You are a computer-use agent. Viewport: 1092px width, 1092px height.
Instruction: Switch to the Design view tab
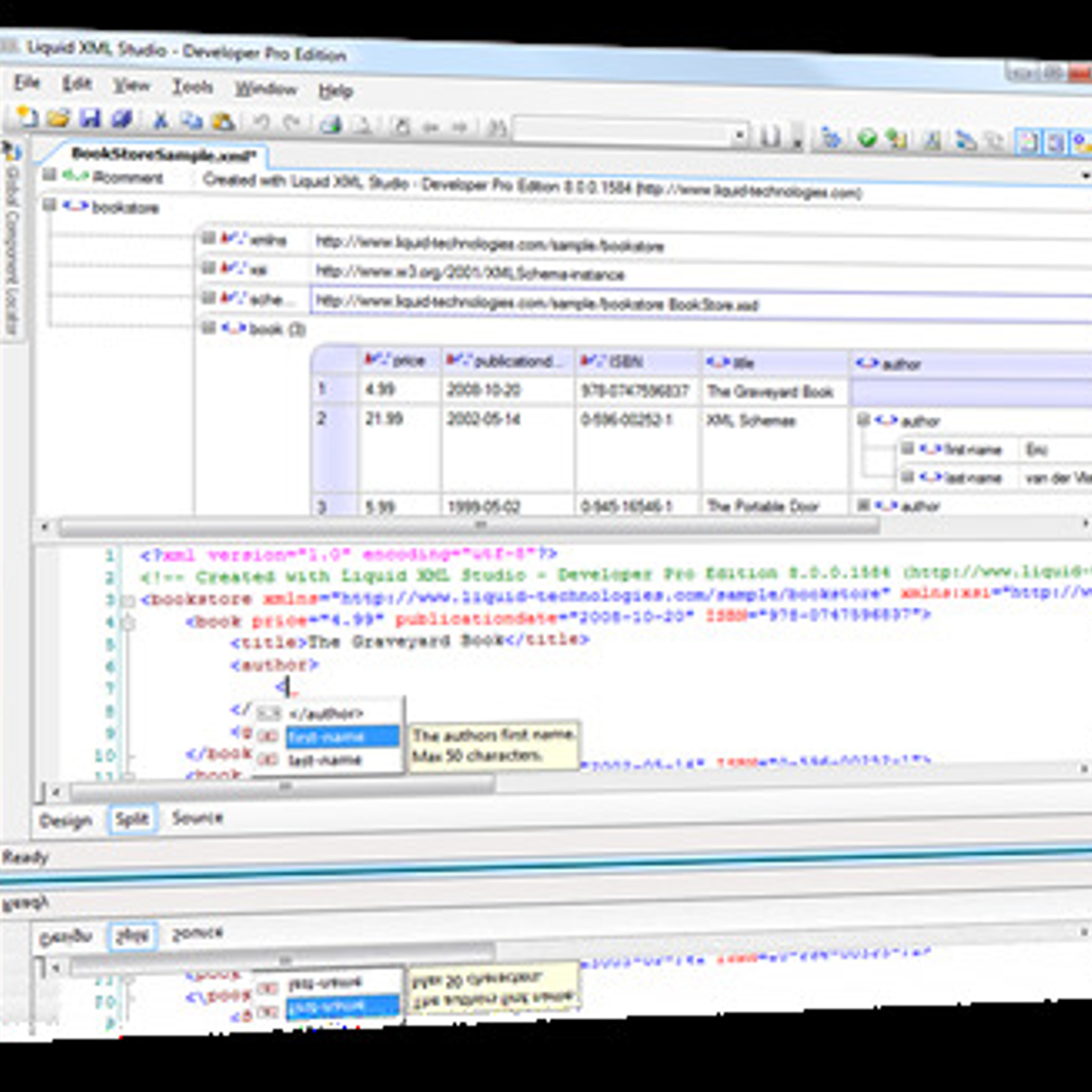(x=66, y=821)
